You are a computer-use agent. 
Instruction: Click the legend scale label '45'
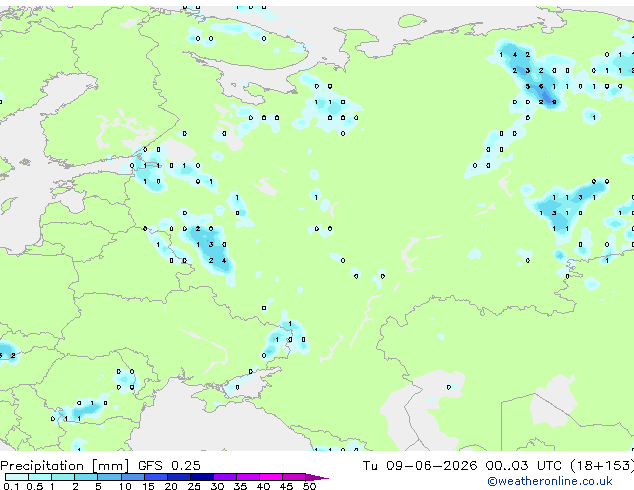[286, 486]
